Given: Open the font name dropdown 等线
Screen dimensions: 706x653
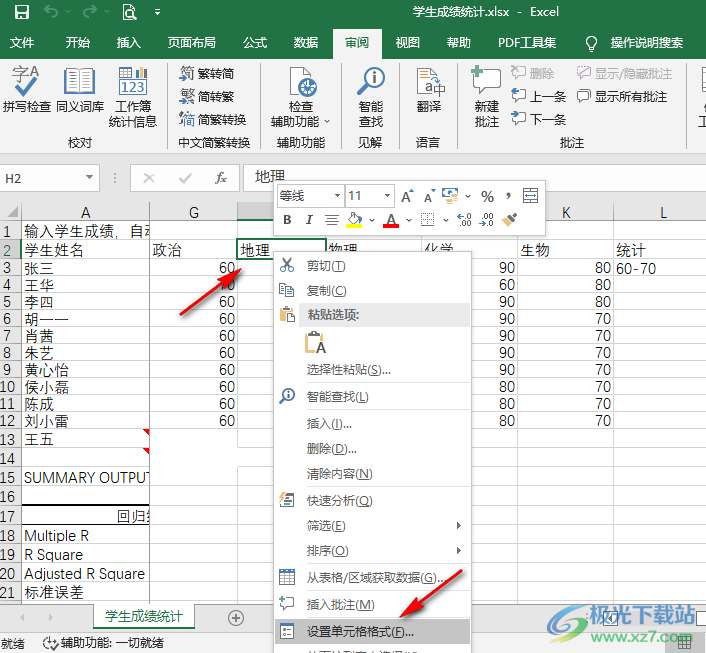Looking at the screenshot, I should point(310,196).
